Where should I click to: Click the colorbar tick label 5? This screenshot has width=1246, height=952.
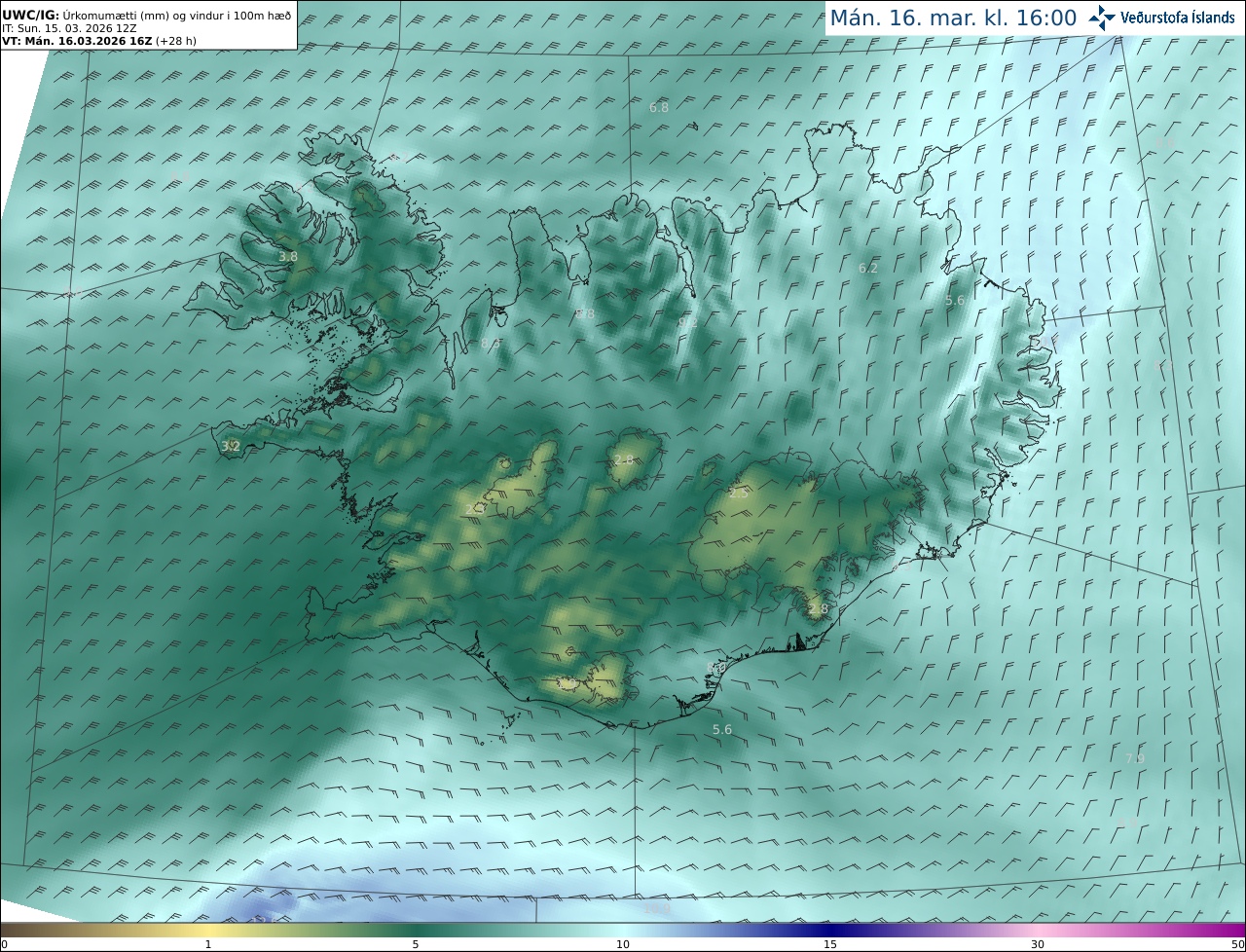click(415, 944)
